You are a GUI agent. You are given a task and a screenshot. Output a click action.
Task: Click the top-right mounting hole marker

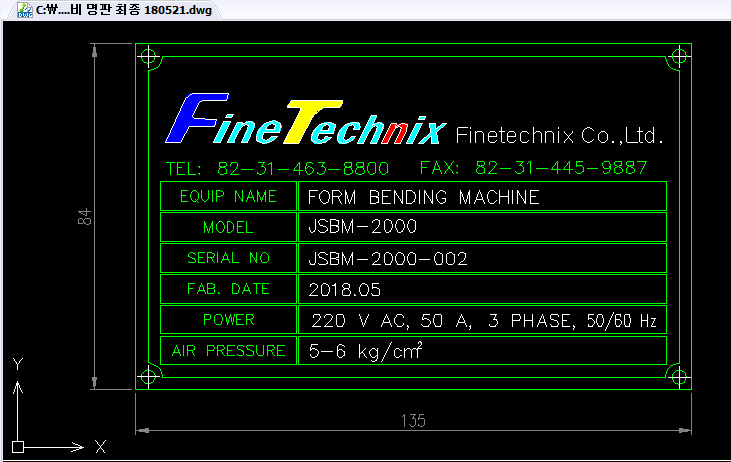[679, 57]
